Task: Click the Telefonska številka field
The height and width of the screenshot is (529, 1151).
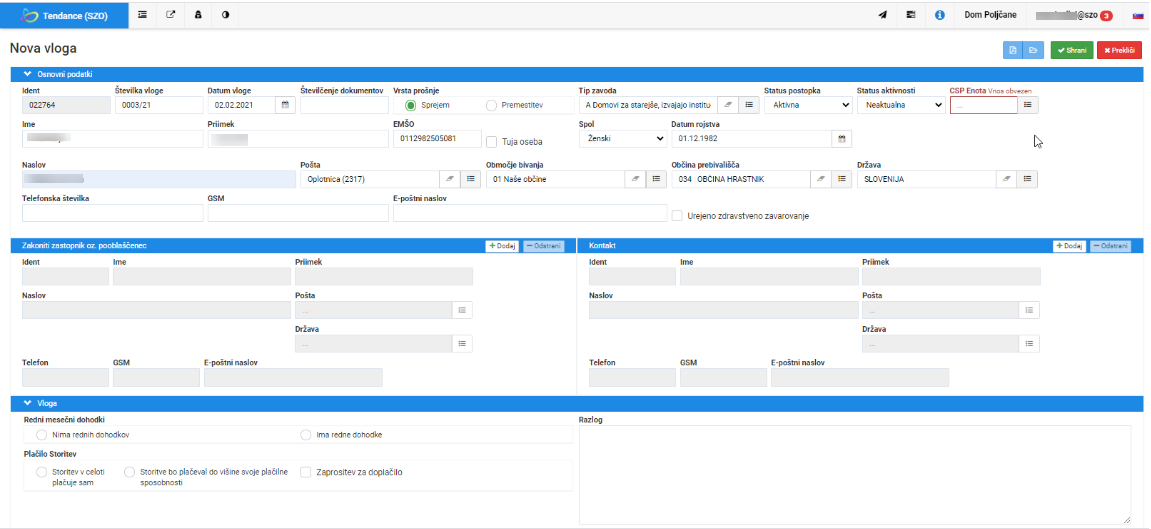Action: 112,213
